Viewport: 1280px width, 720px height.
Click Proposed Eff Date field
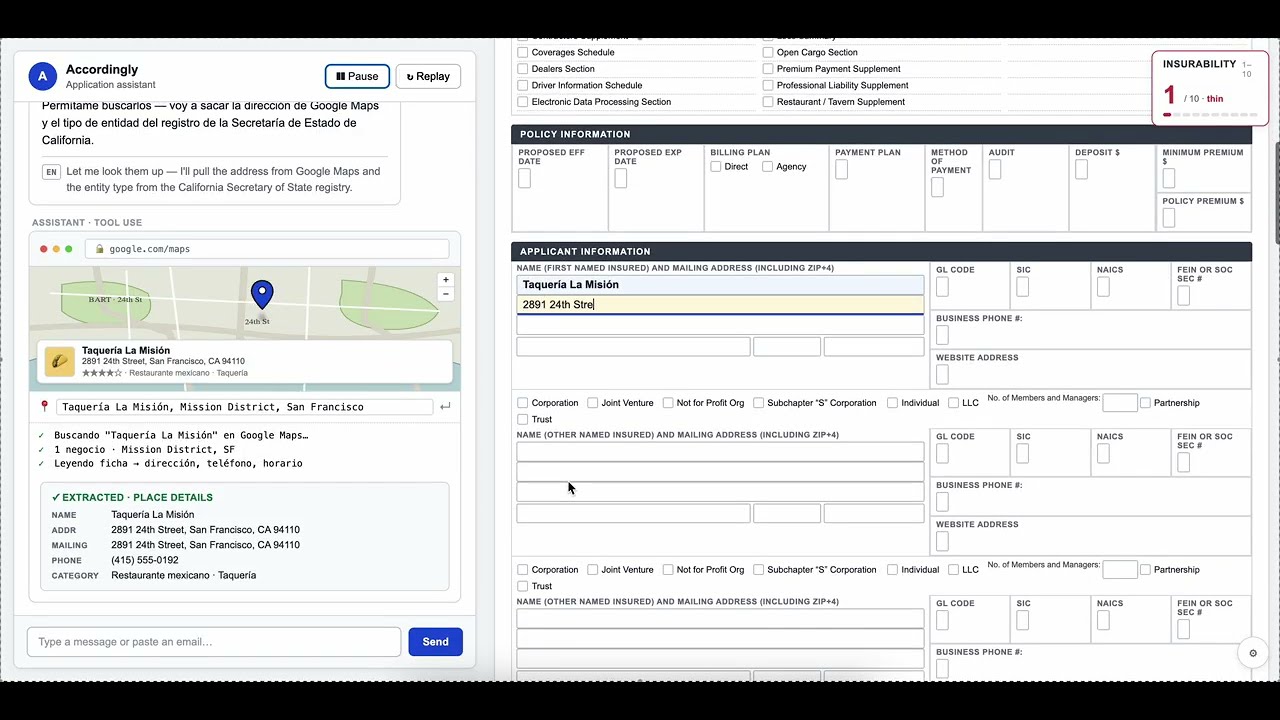coord(524,179)
